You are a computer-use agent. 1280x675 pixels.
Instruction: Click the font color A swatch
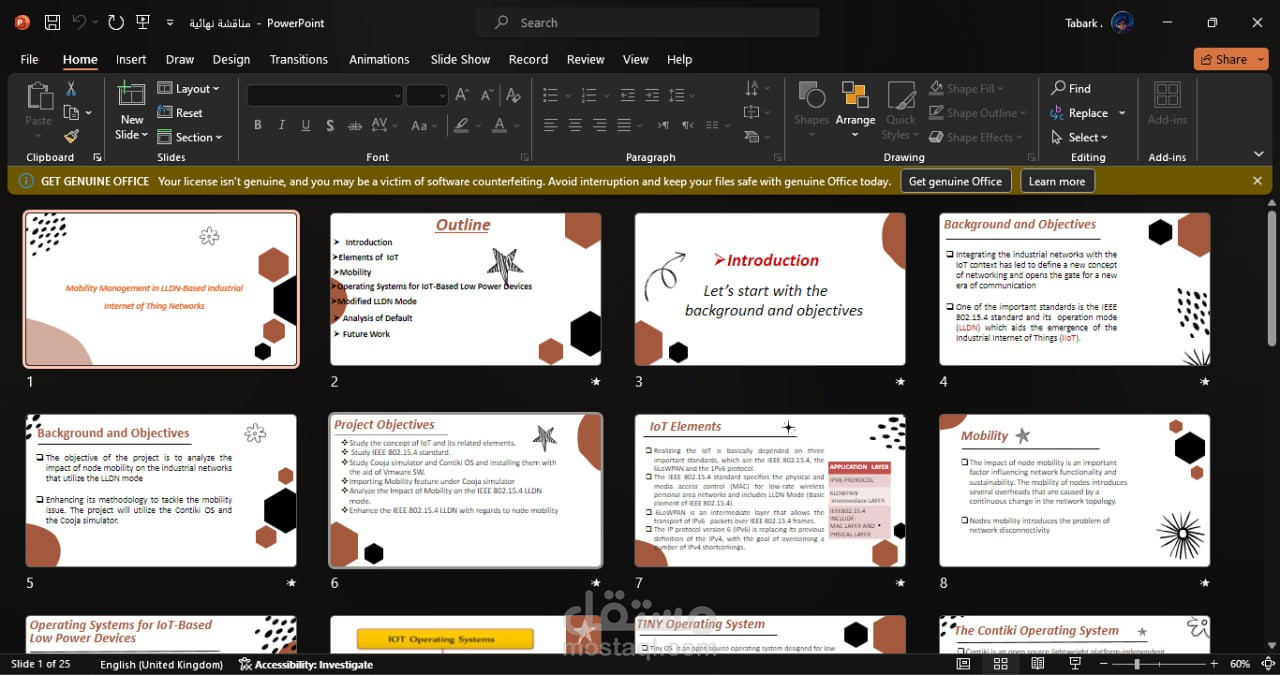click(x=501, y=125)
